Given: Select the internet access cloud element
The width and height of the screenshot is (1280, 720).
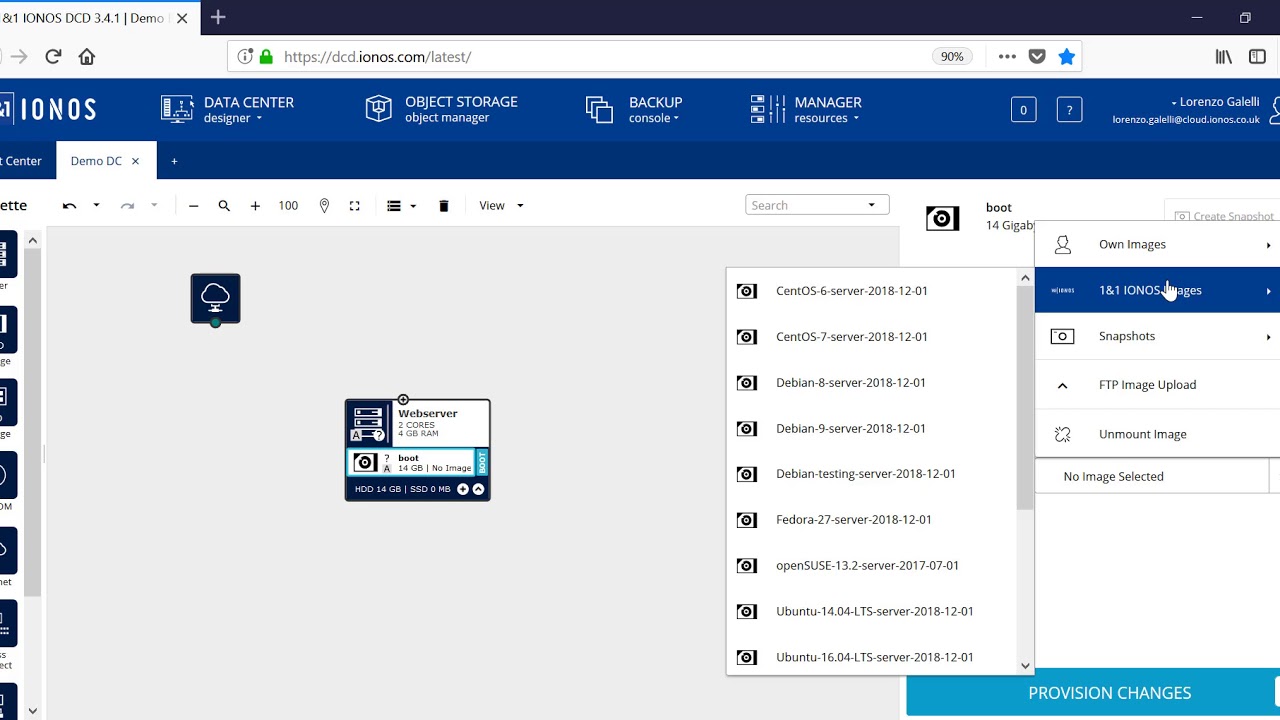Looking at the screenshot, I should (x=216, y=299).
